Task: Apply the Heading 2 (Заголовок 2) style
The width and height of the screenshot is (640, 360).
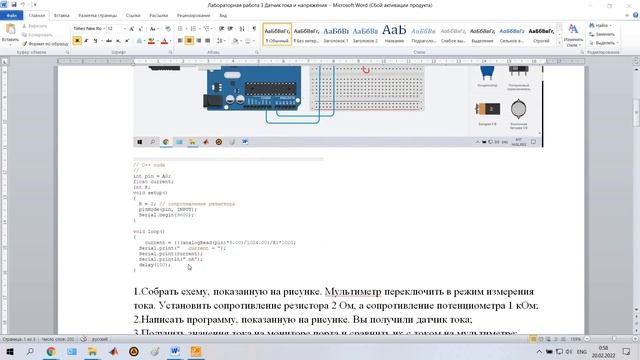Action: pos(365,34)
